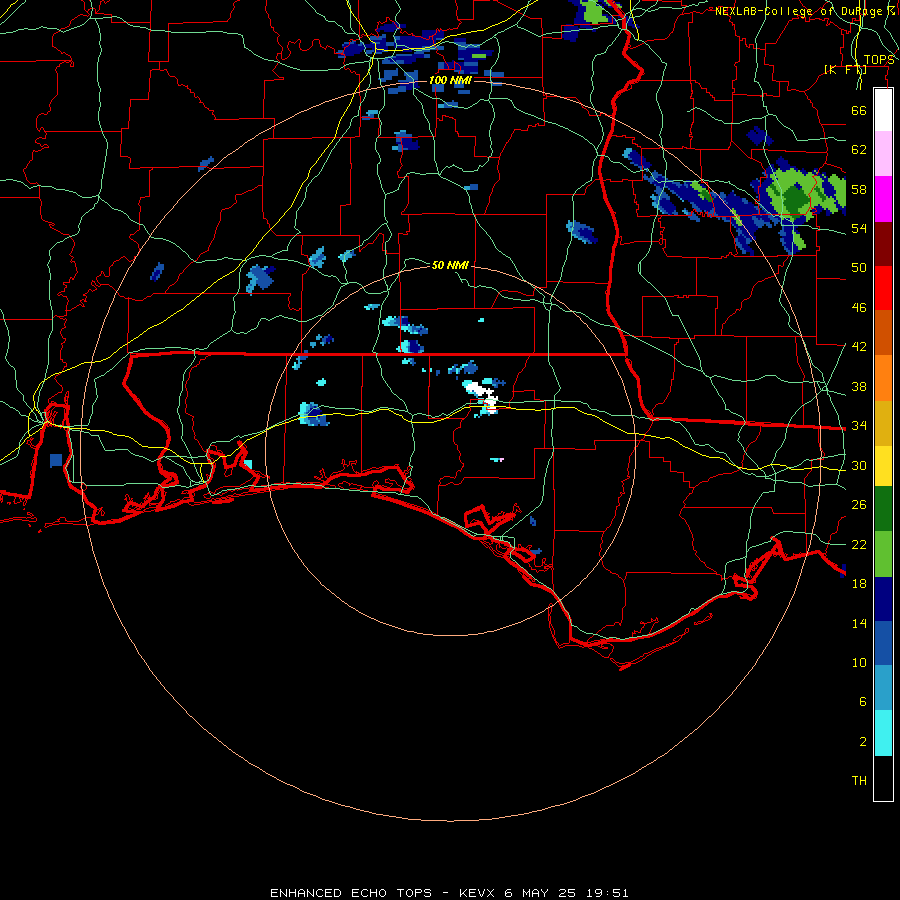Click the "K FT" units label

tap(845, 70)
